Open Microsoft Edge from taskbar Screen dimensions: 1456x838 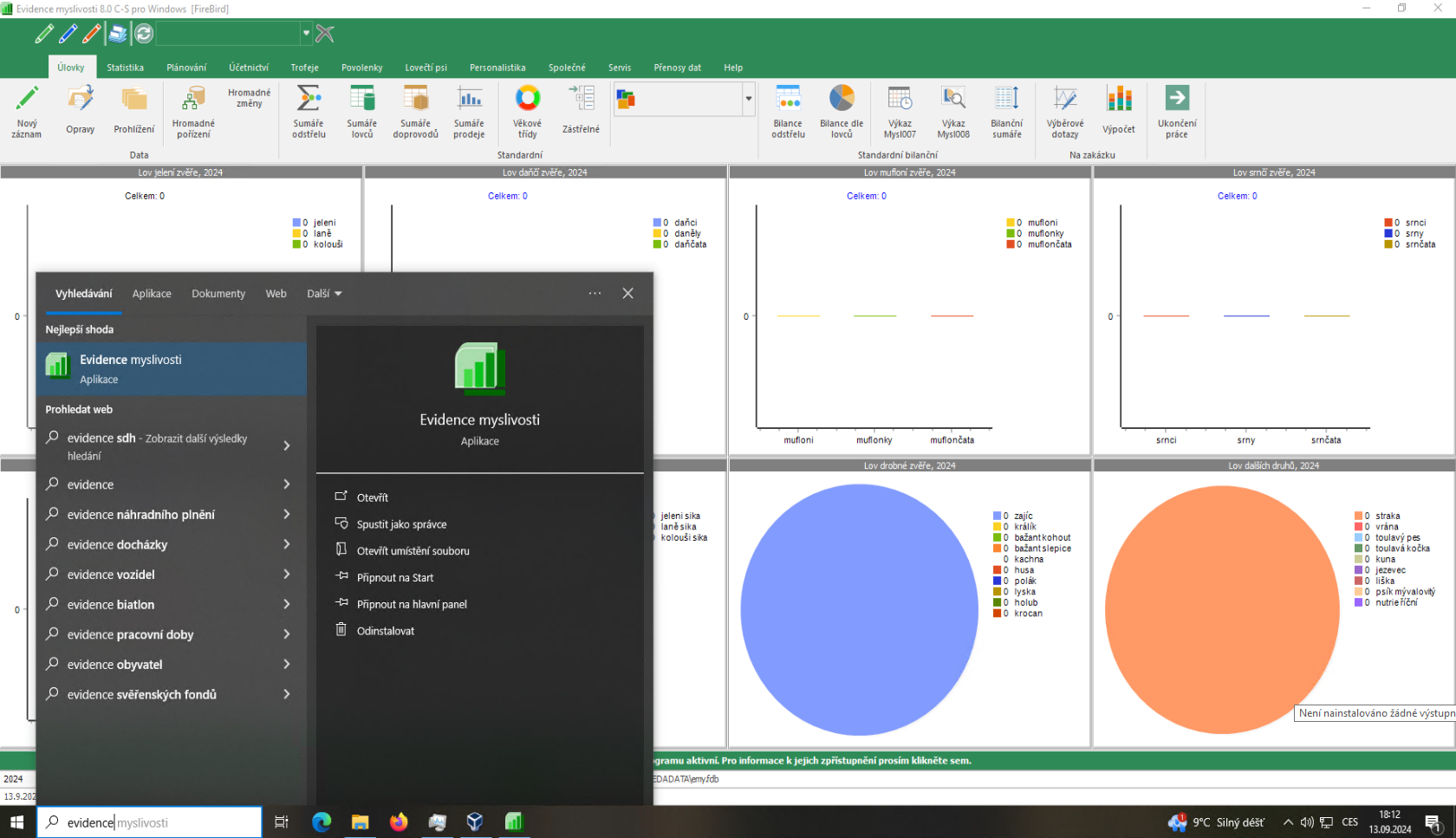[x=322, y=822]
